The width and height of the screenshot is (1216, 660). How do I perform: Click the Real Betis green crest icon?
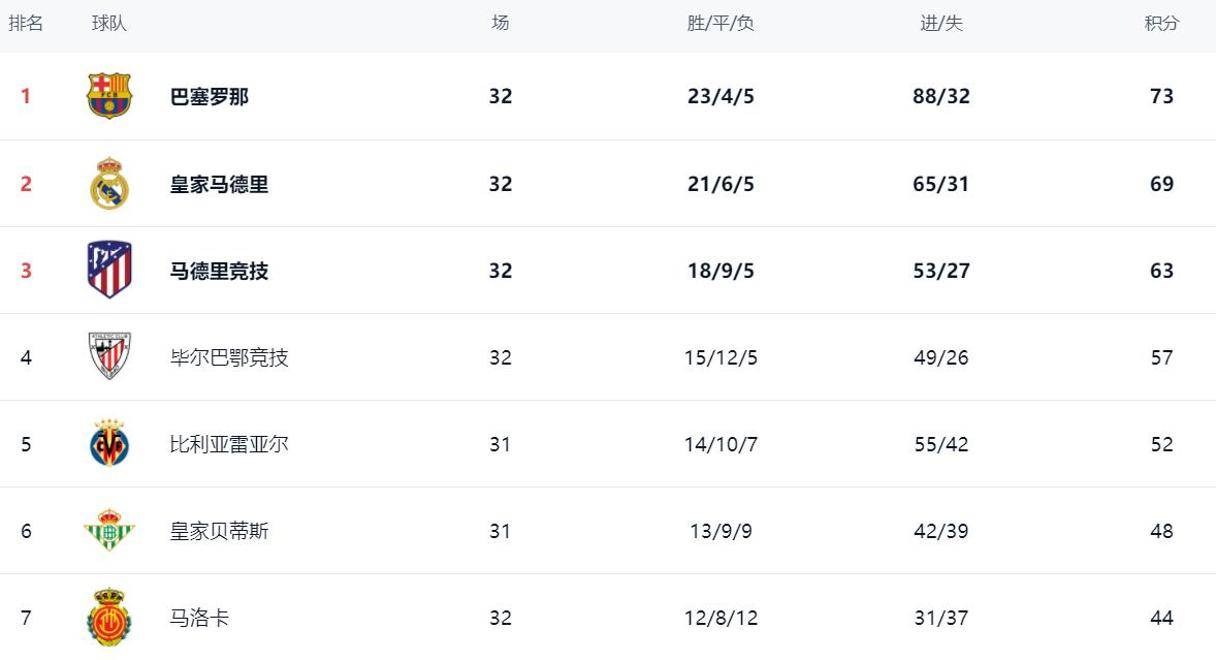coord(109,531)
